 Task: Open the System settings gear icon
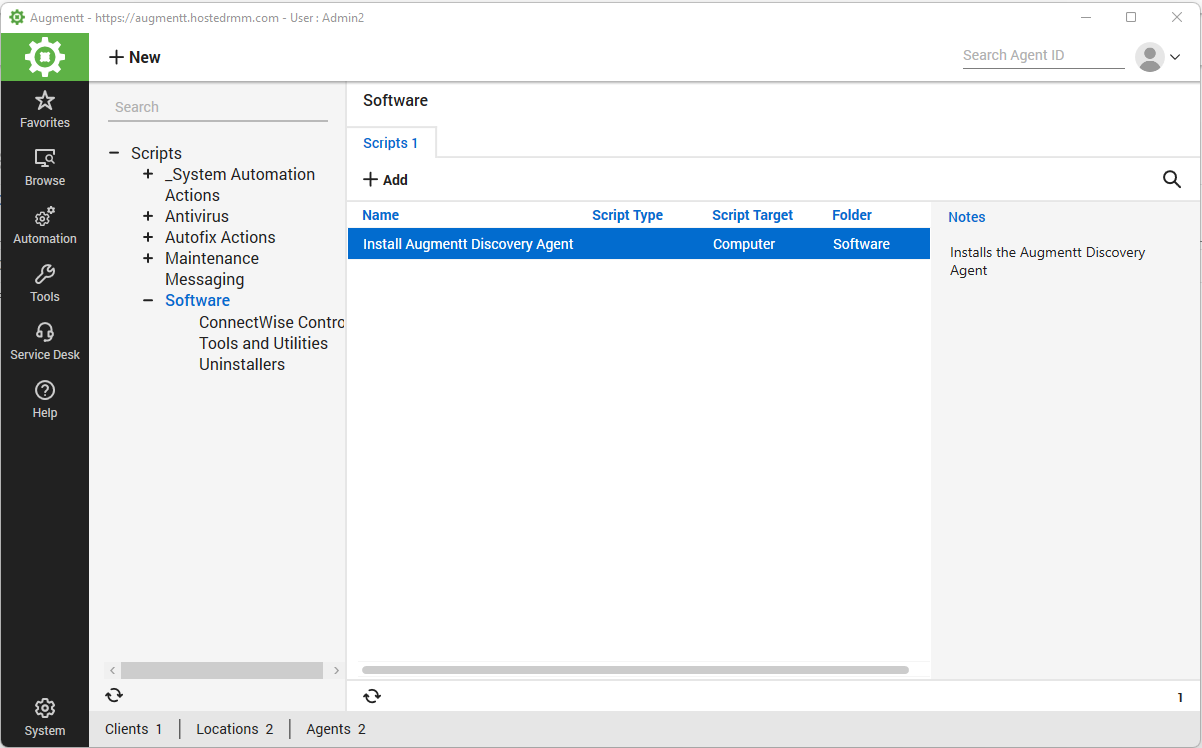[x=44, y=709]
